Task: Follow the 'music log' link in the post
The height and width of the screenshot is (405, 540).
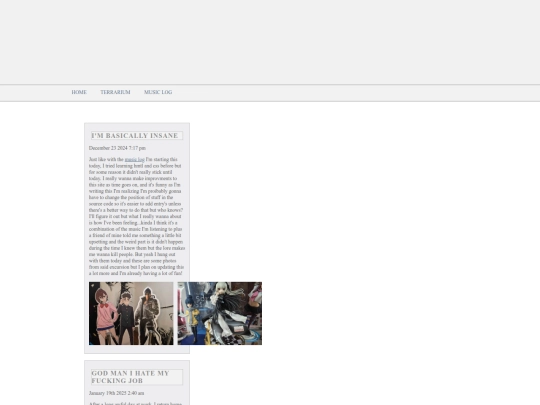Action: coord(134,159)
